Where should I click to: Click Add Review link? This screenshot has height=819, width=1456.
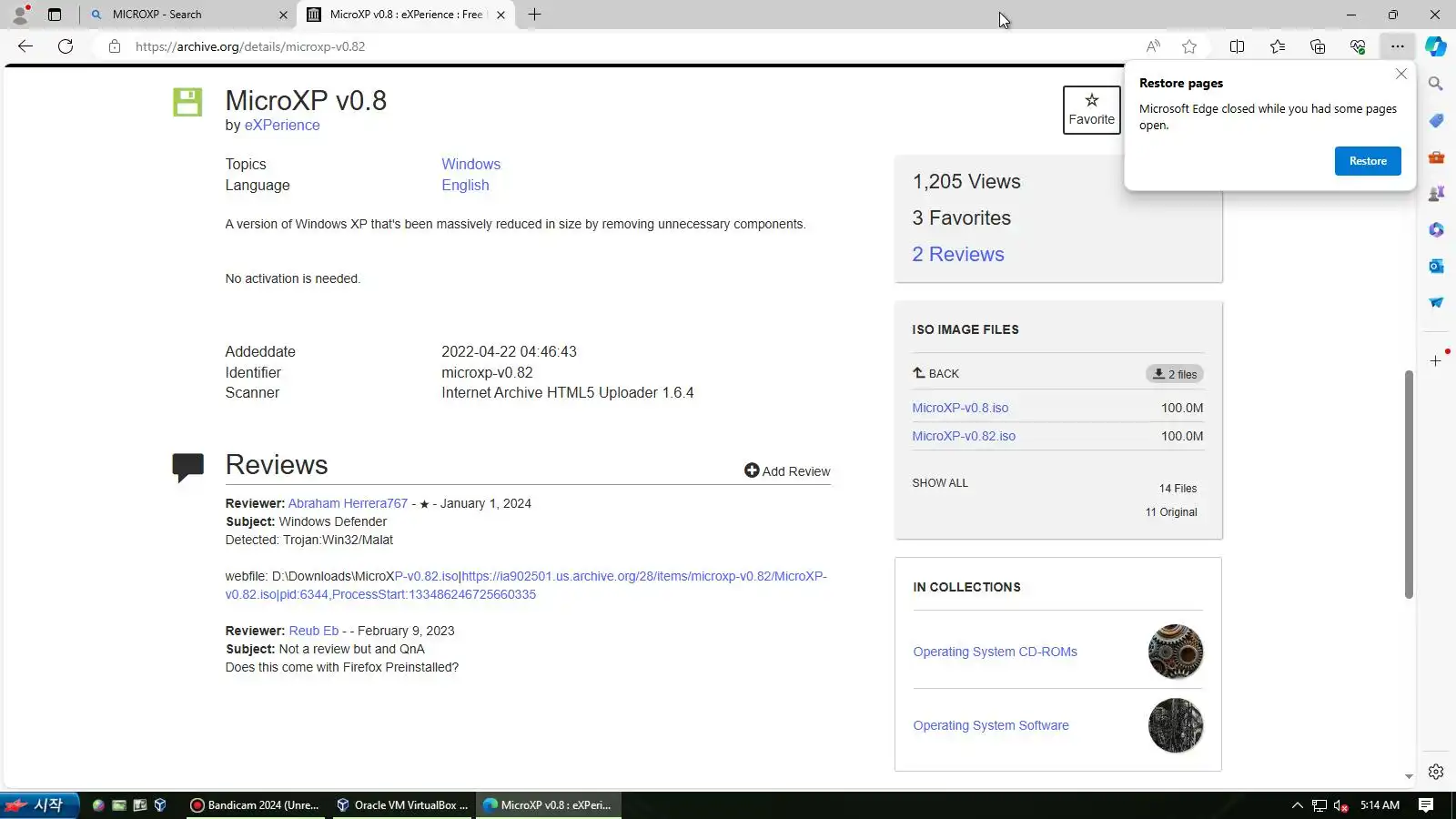[787, 471]
